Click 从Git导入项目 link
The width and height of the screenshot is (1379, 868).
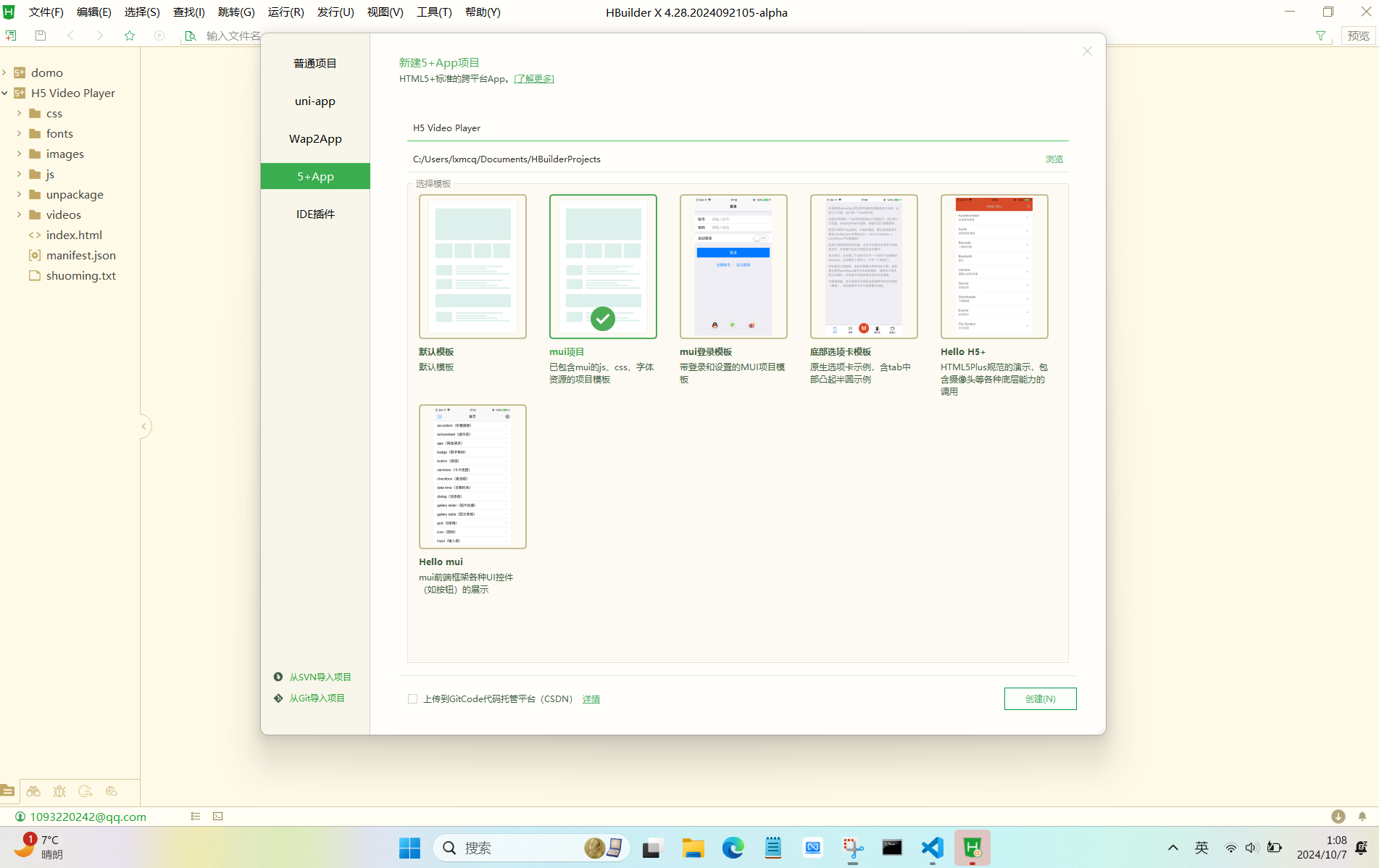pos(317,698)
